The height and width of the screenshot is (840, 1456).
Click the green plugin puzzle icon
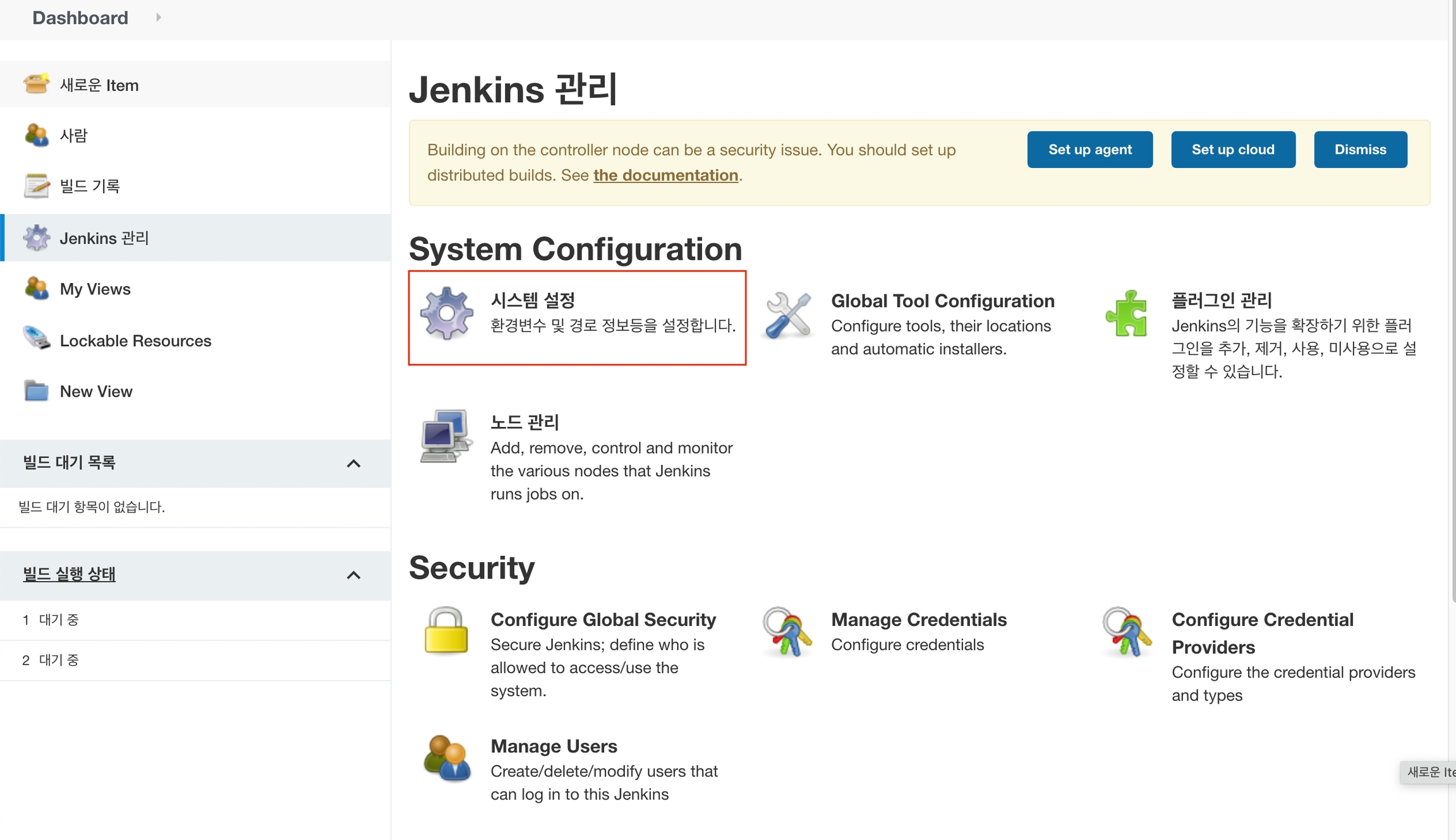(1127, 313)
